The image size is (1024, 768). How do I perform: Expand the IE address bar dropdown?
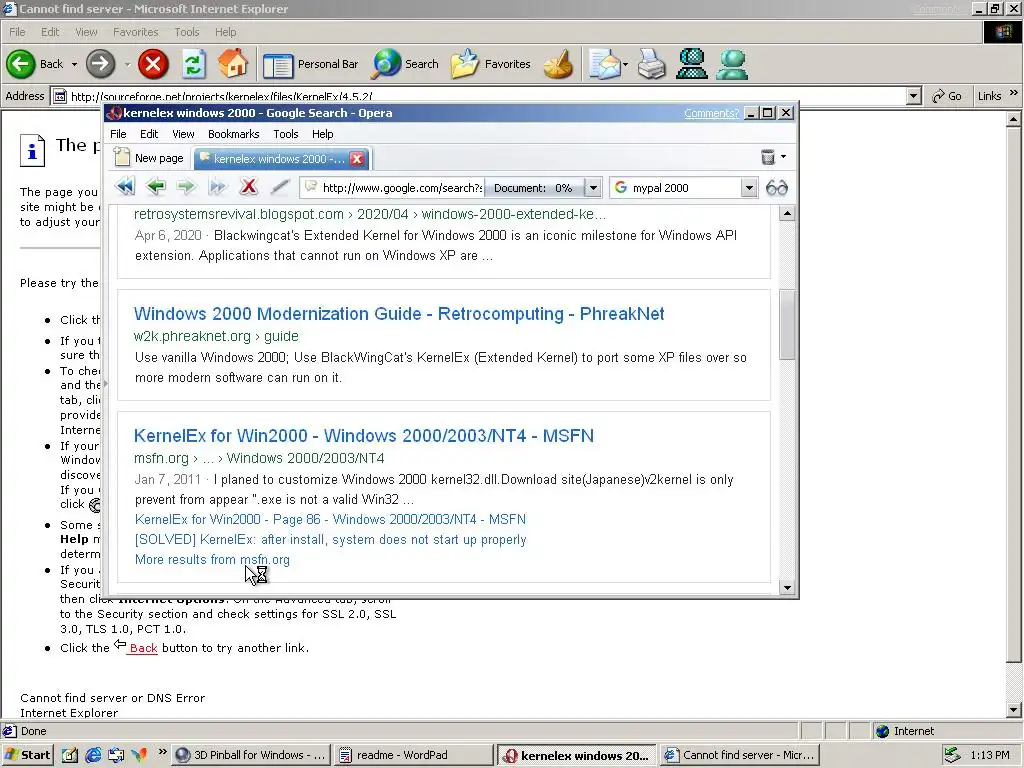point(914,97)
